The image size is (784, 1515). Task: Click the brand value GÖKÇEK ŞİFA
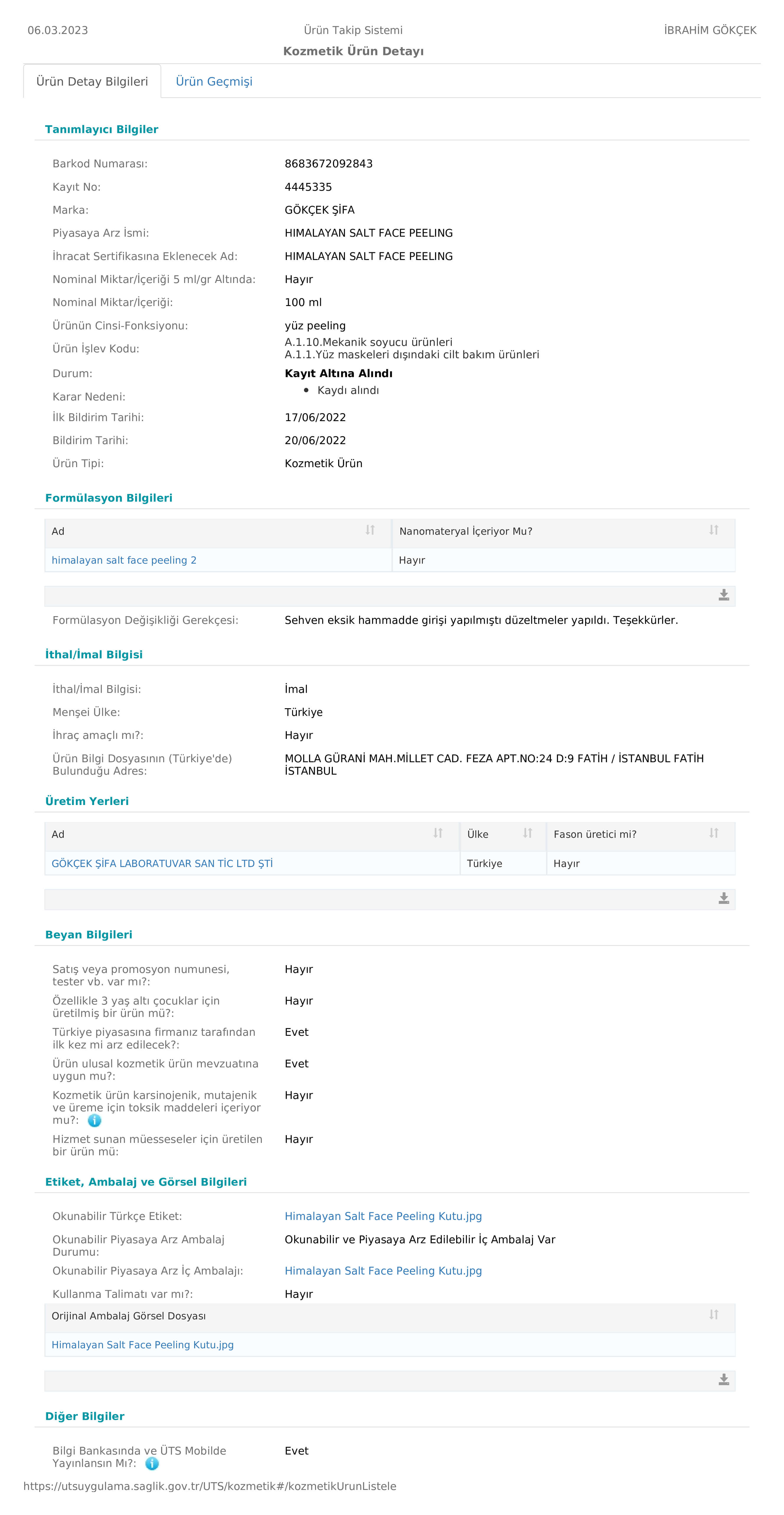(319, 210)
